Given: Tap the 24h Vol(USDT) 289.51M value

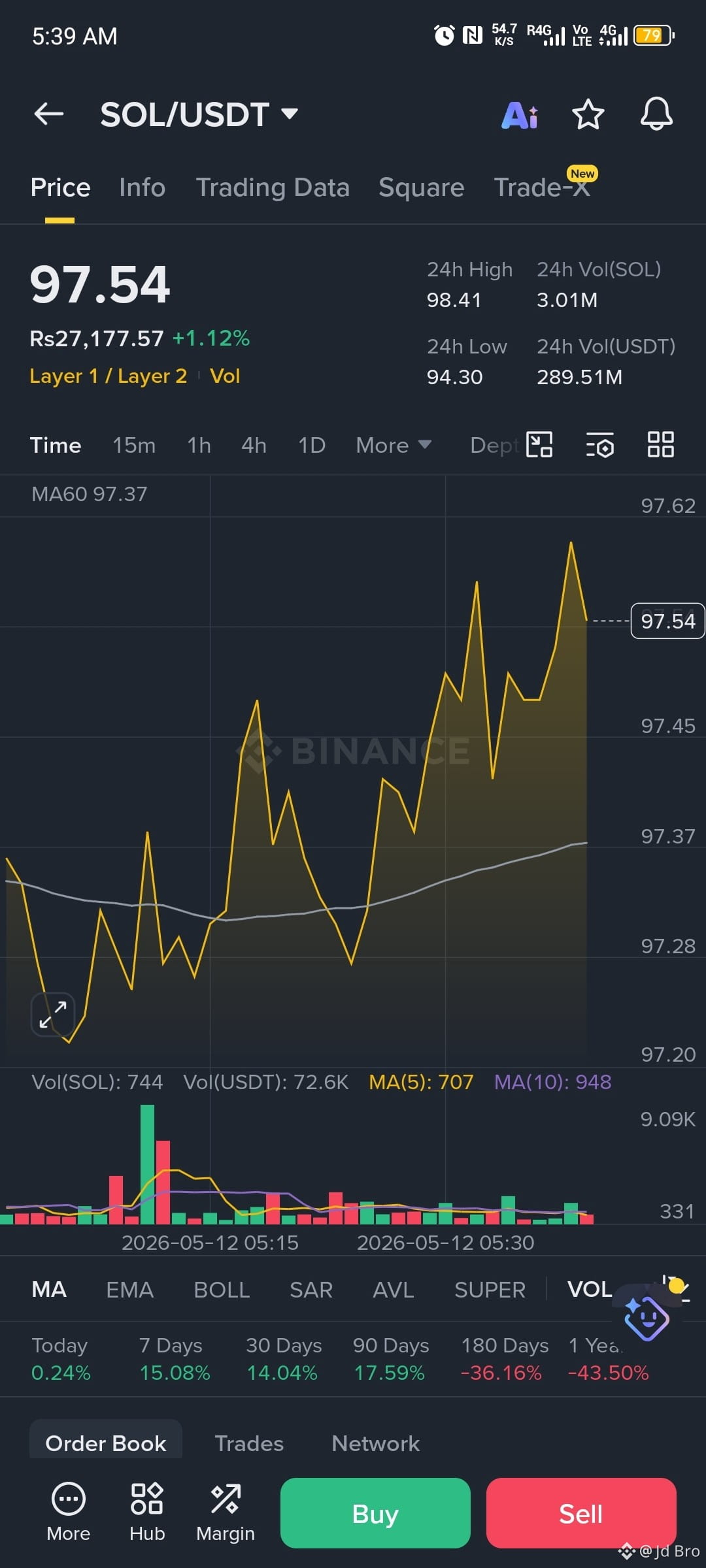Looking at the screenshot, I should point(579,377).
